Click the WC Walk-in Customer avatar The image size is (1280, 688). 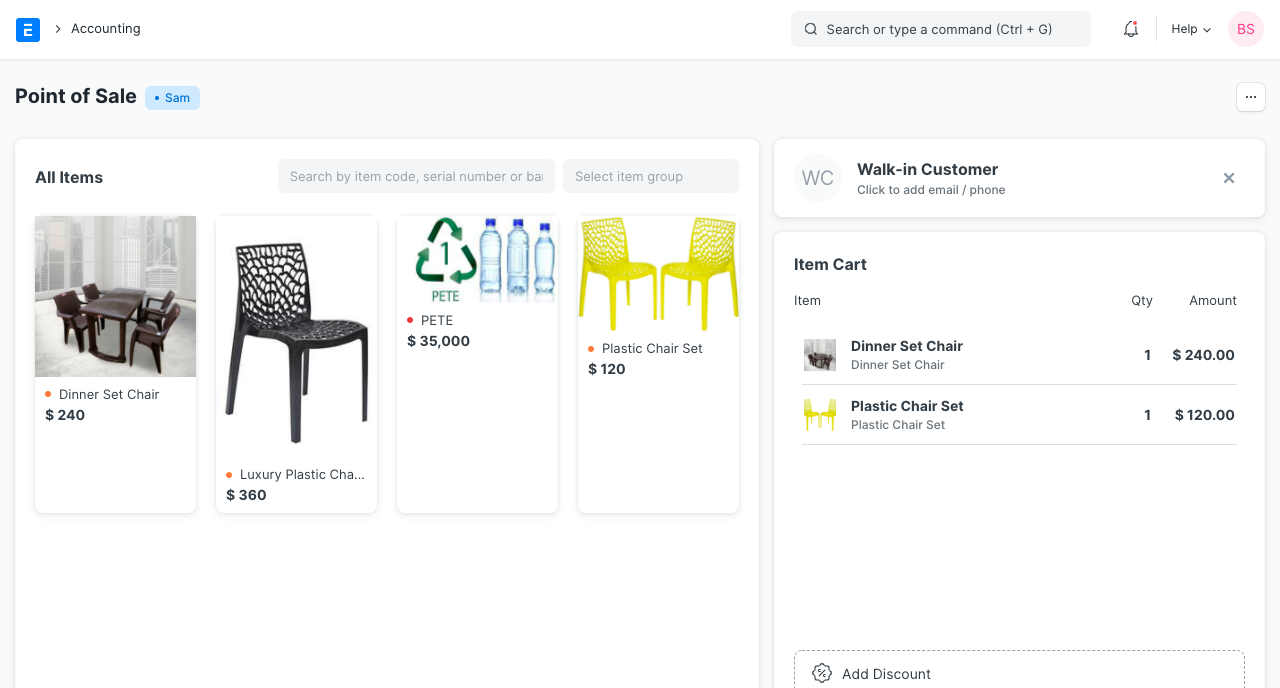(817, 178)
